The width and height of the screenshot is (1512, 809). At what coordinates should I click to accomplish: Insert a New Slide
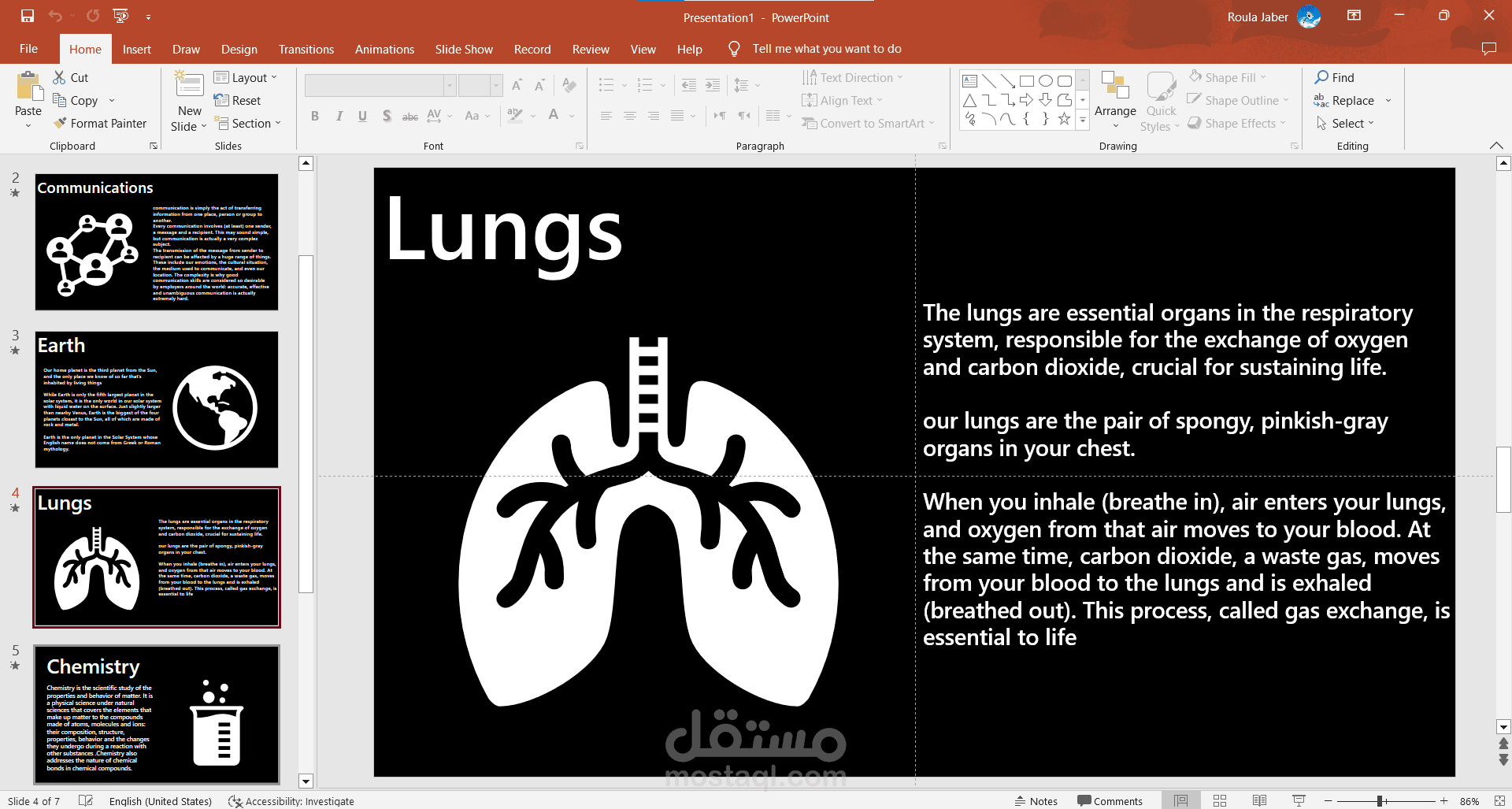(189, 101)
